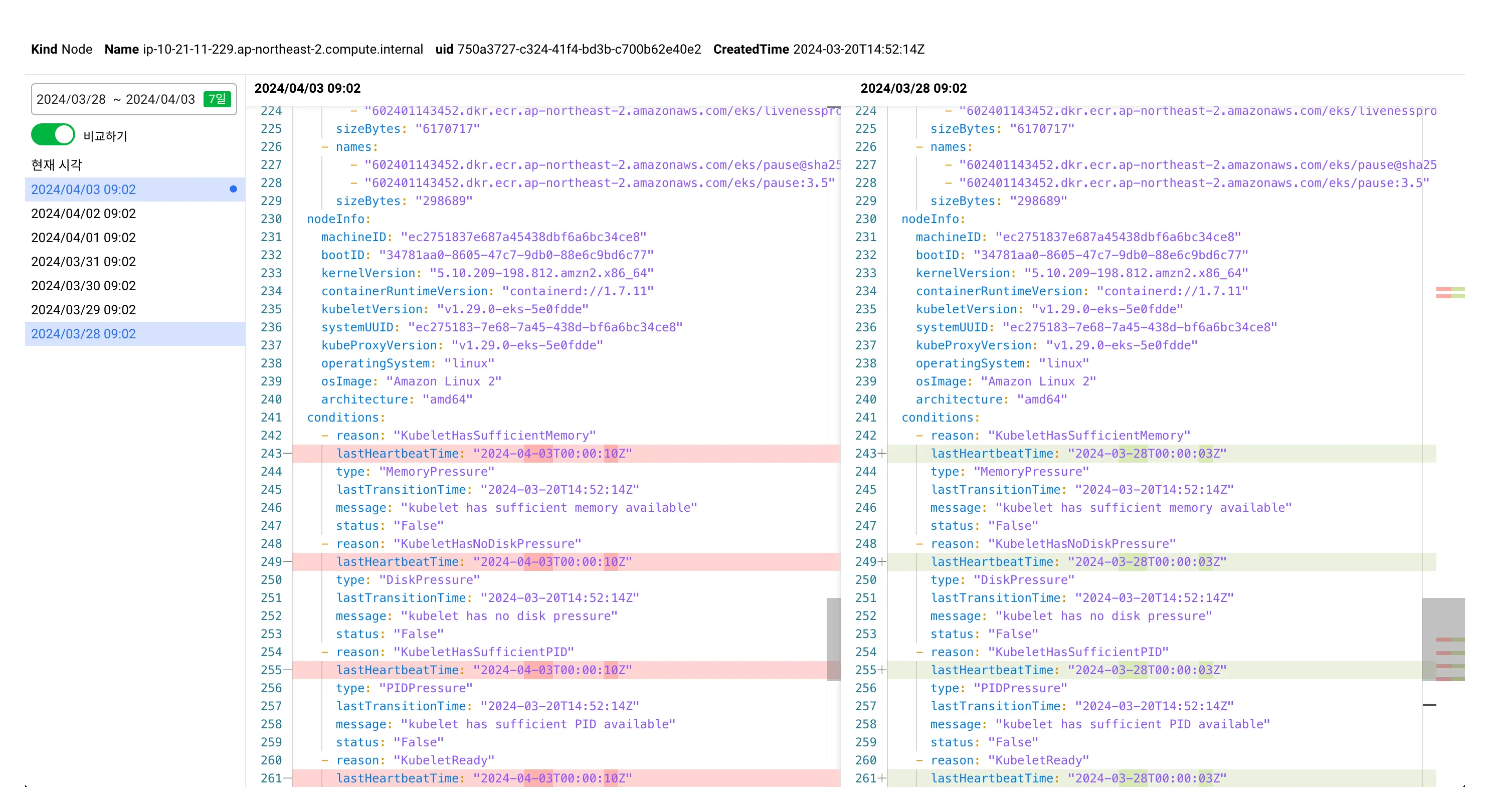Select snapshot 2024/03/28 09:02 entry
Screen dimensions: 1490x812
click(x=83, y=334)
